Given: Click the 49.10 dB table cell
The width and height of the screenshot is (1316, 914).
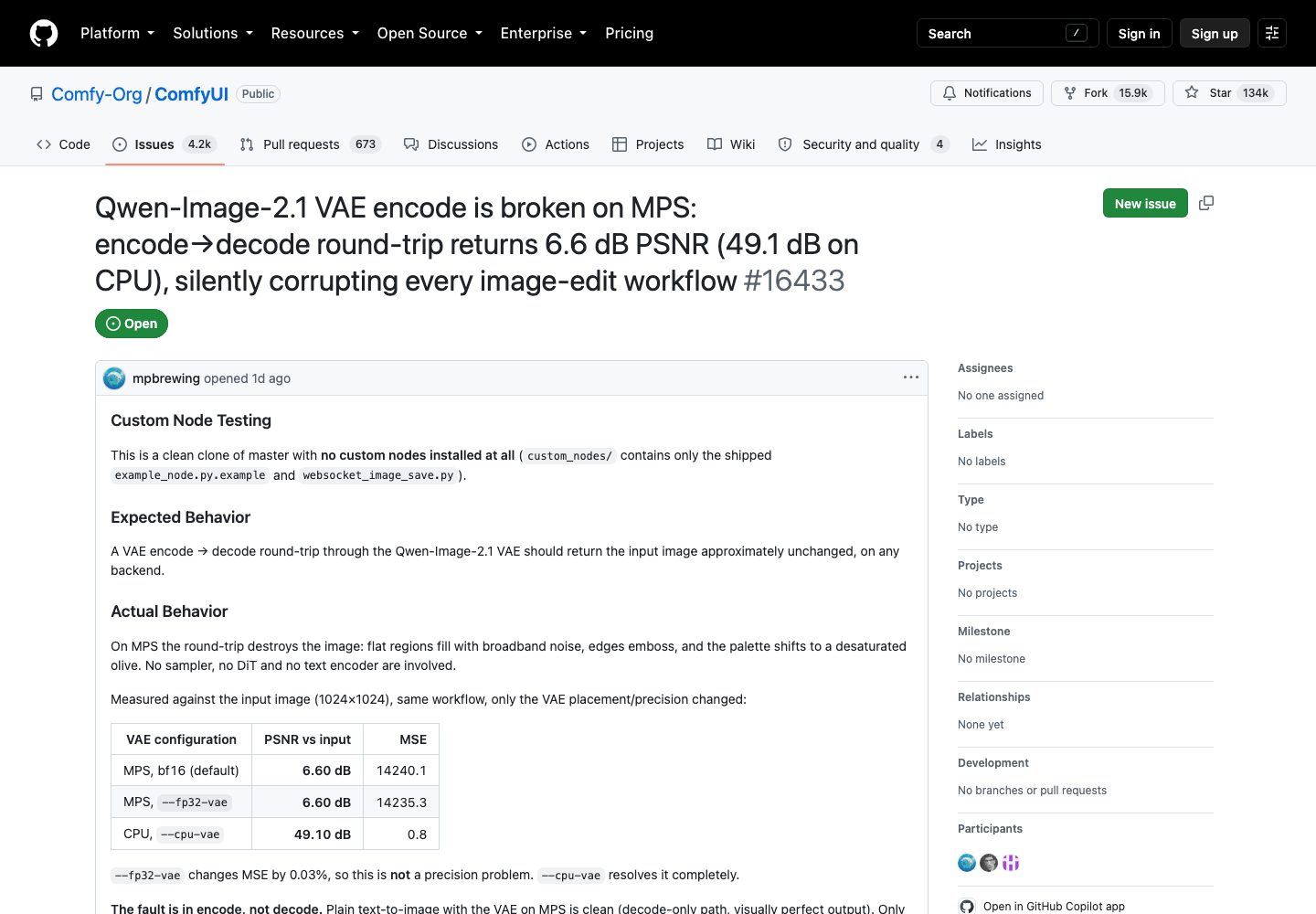Looking at the screenshot, I should (x=308, y=834).
